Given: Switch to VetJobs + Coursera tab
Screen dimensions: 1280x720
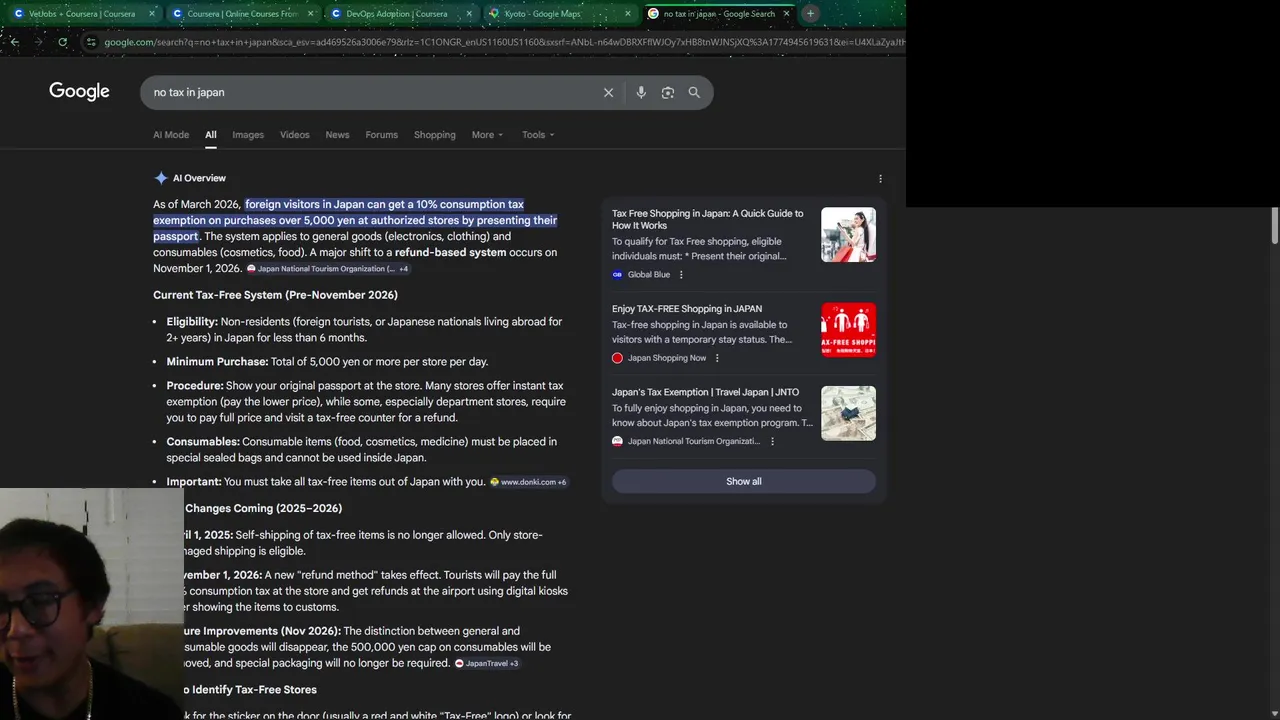Looking at the screenshot, I should click(x=80, y=14).
